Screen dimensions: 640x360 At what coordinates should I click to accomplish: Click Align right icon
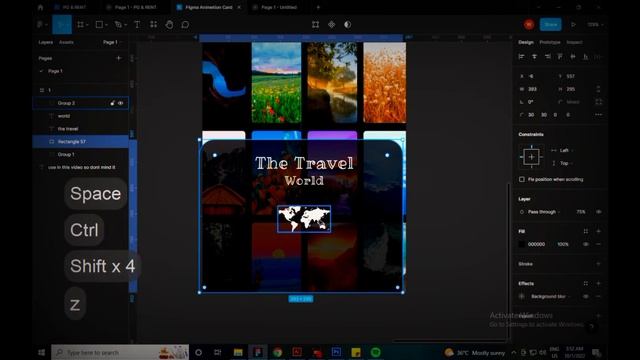point(547,57)
